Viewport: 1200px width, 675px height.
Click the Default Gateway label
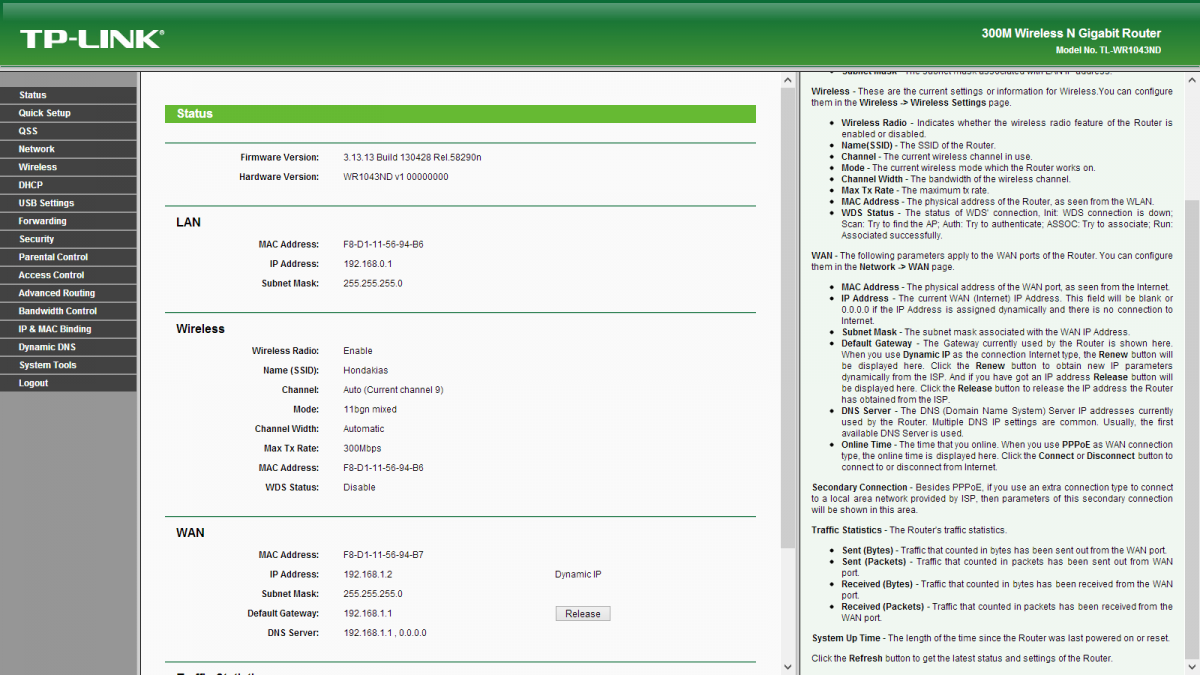click(283, 614)
